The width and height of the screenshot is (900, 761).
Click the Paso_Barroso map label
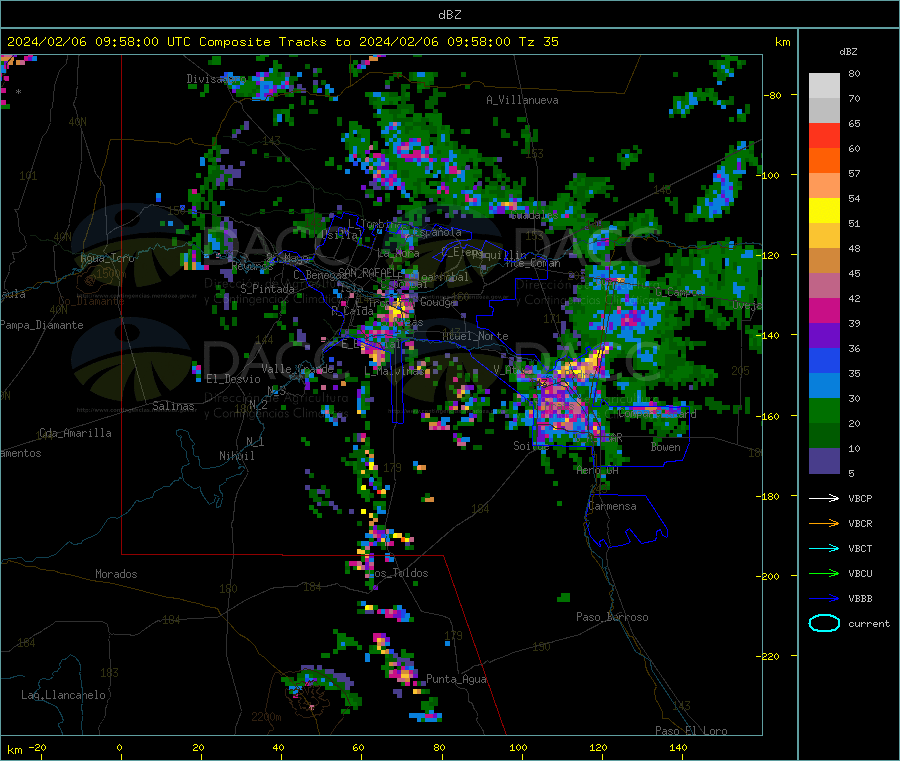click(612, 617)
